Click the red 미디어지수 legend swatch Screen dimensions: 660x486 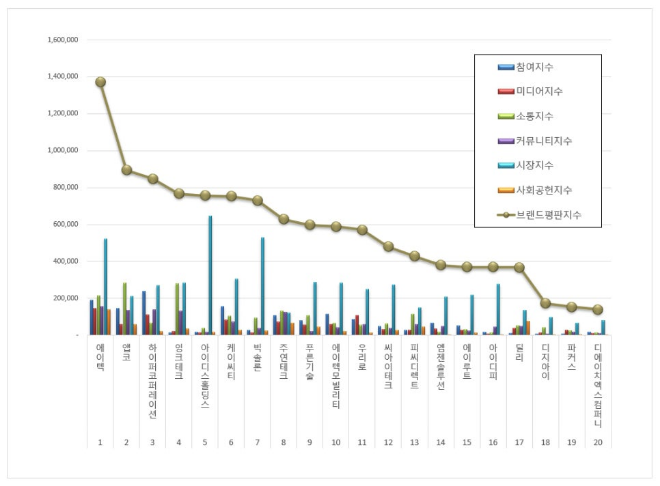pos(505,91)
